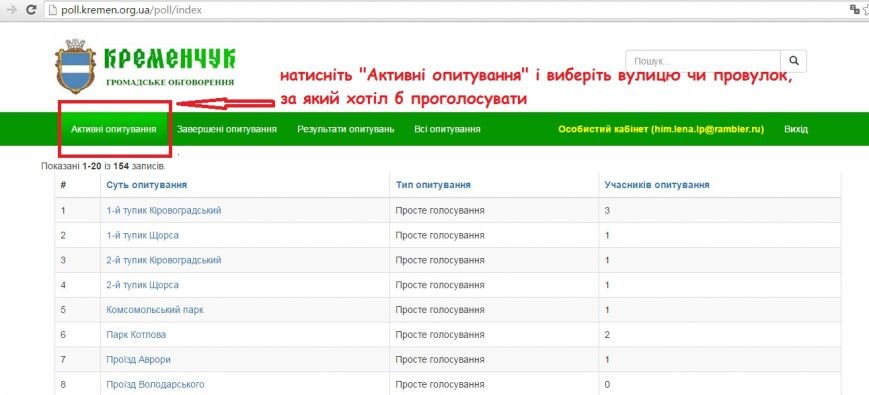
Task: Click the Вихід logout link
Action: point(796,129)
